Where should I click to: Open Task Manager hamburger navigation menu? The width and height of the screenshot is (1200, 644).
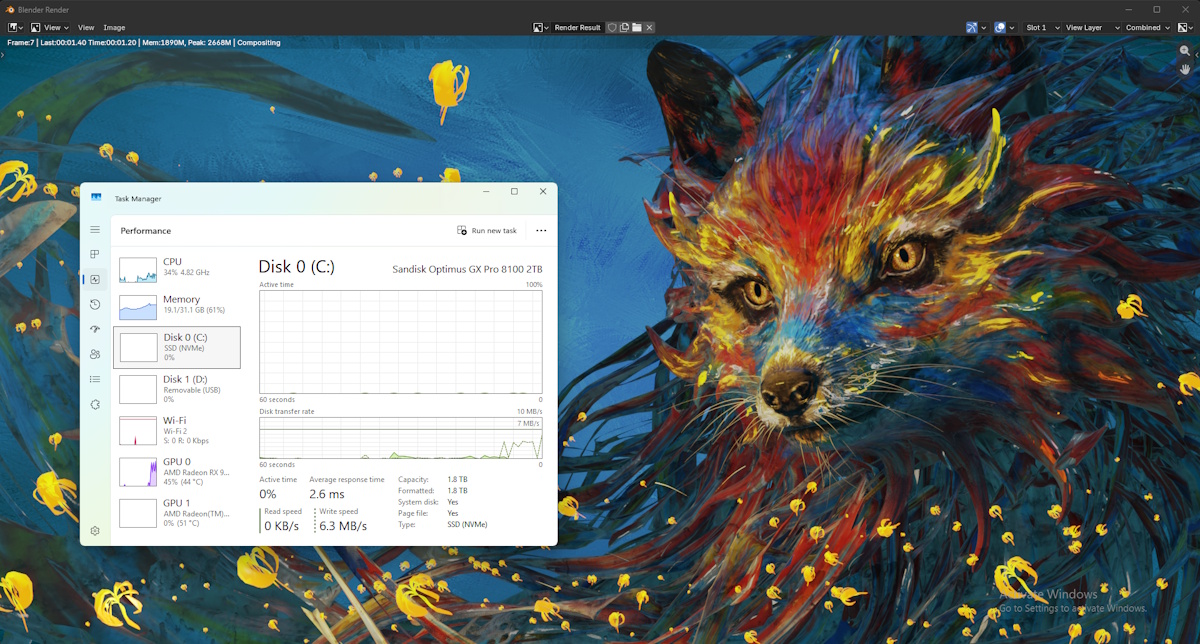95,230
